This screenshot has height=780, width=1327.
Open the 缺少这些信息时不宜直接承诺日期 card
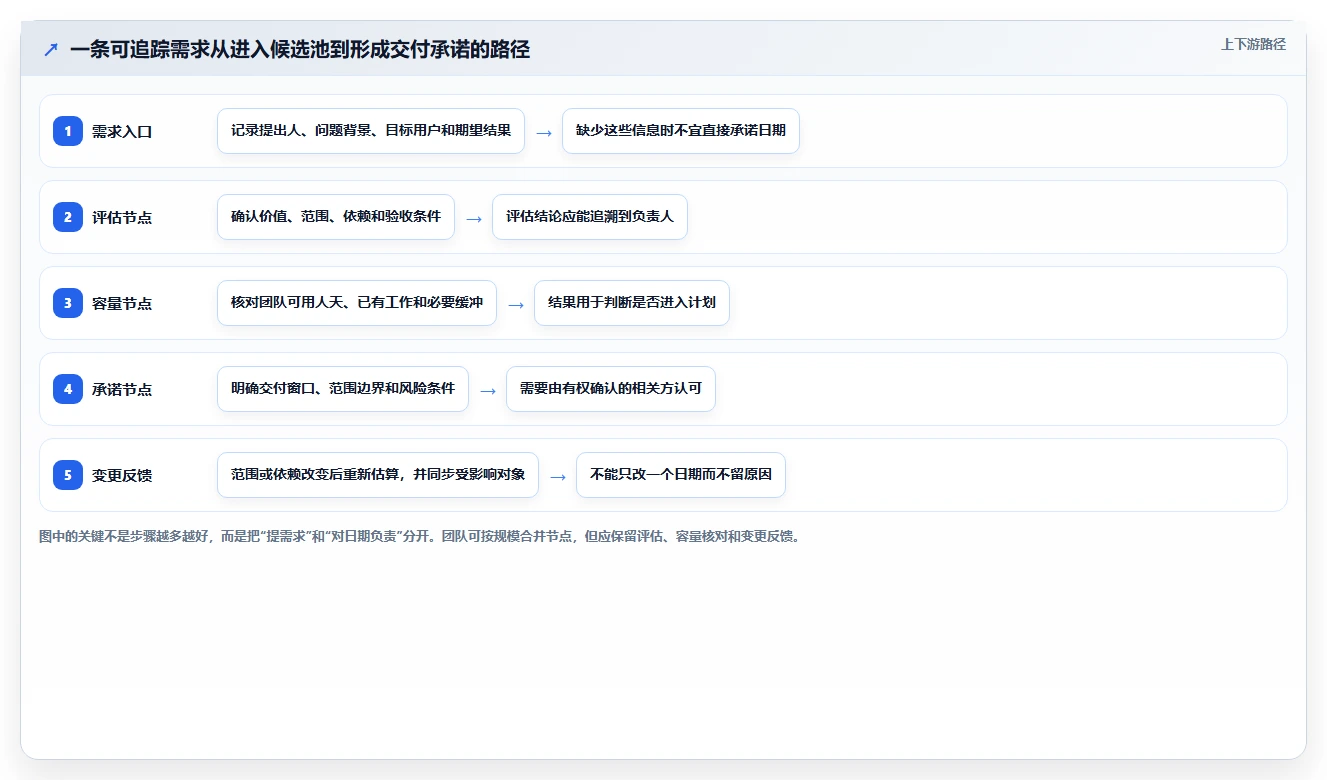tap(681, 131)
